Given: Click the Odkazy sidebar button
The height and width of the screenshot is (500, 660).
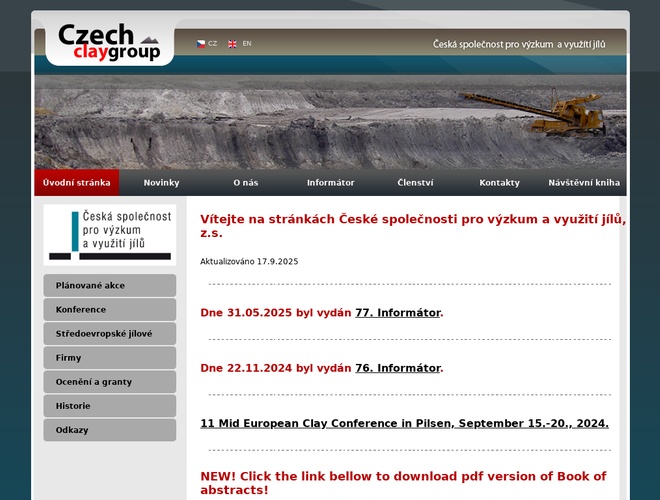Looking at the screenshot, I should click(109, 430).
